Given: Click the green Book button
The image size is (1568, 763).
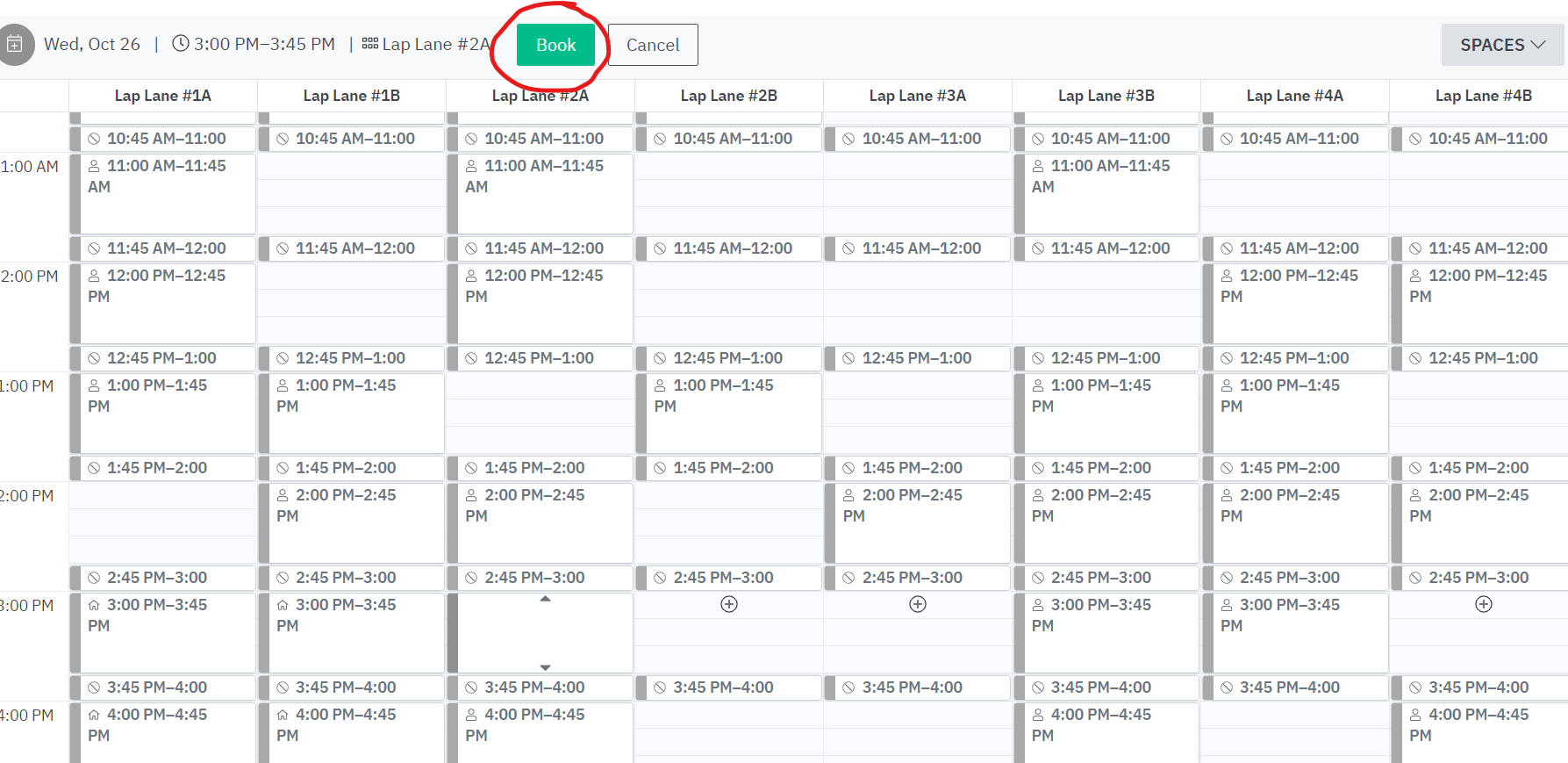Looking at the screenshot, I should point(555,45).
